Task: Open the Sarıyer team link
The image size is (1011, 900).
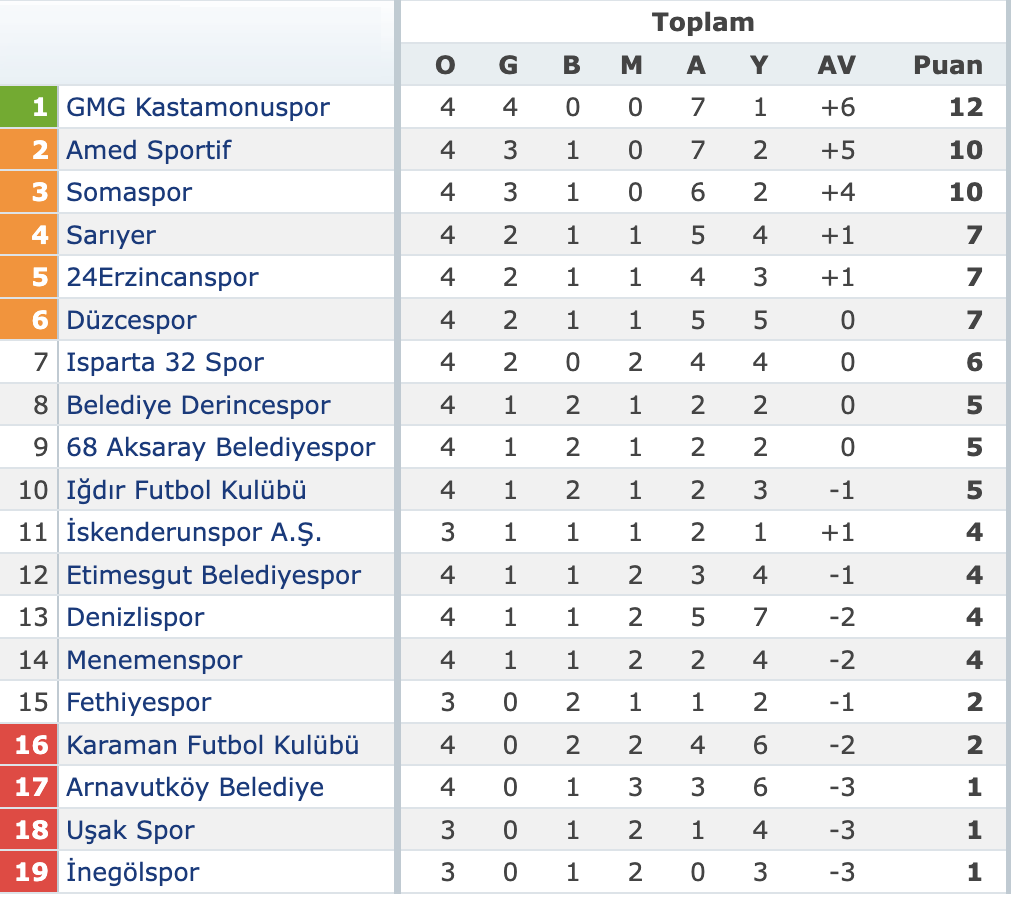Action: (x=111, y=235)
